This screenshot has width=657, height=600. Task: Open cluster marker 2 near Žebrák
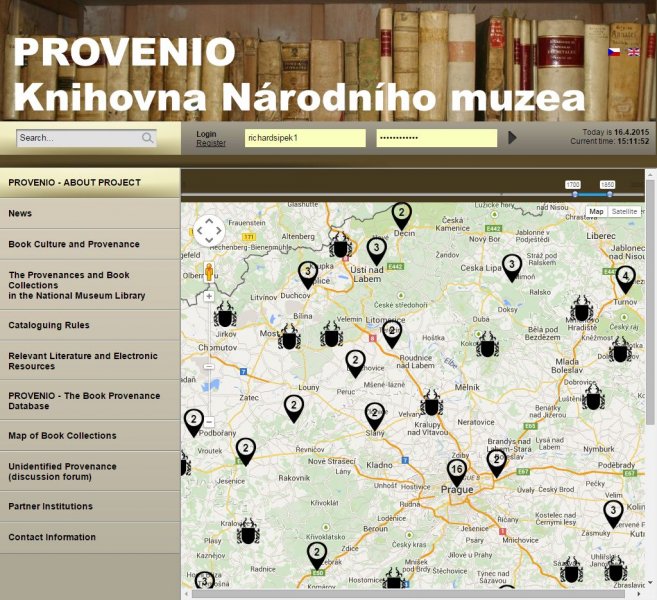coord(317,556)
